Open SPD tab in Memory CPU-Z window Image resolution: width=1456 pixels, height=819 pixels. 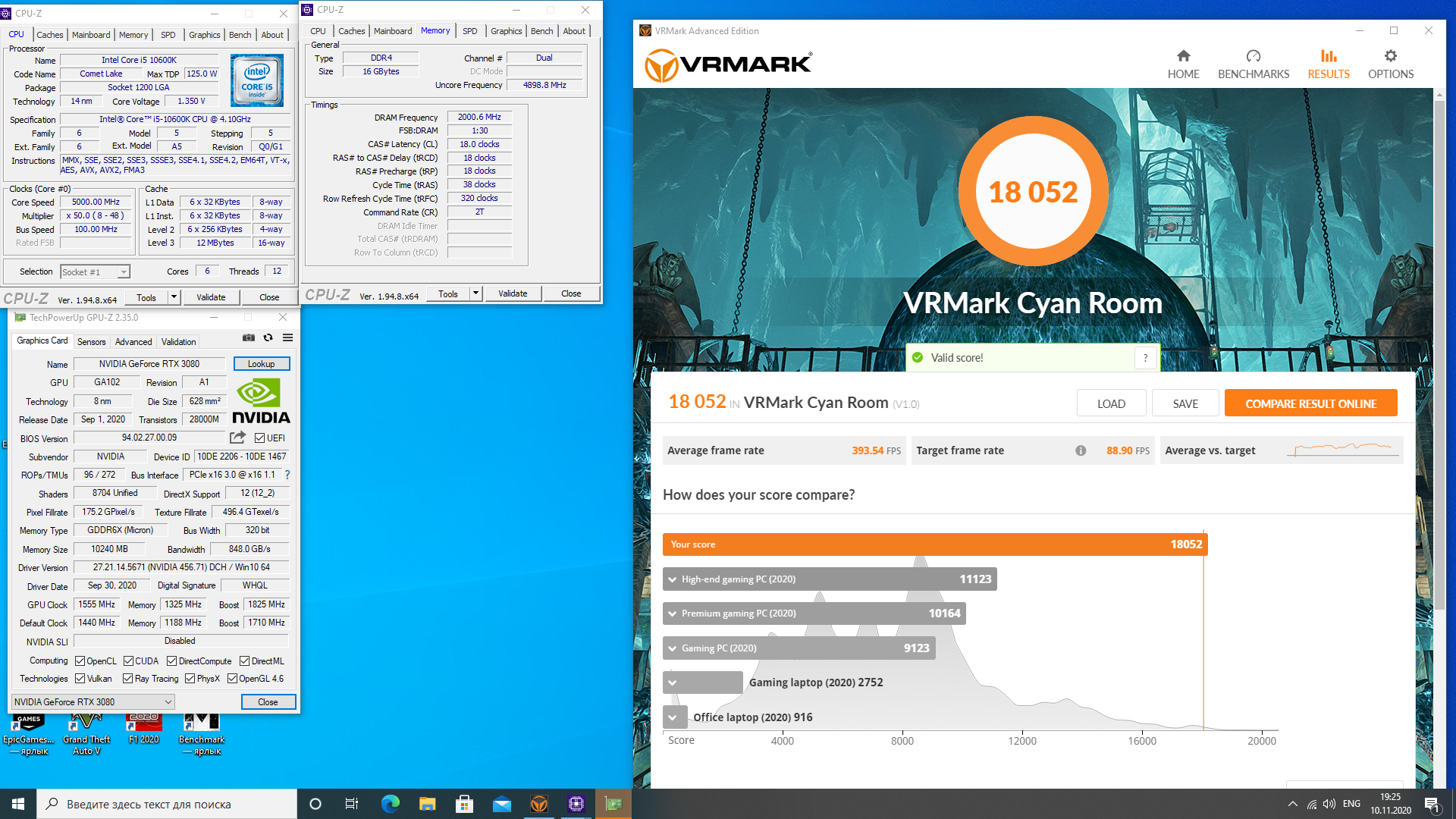point(470,31)
